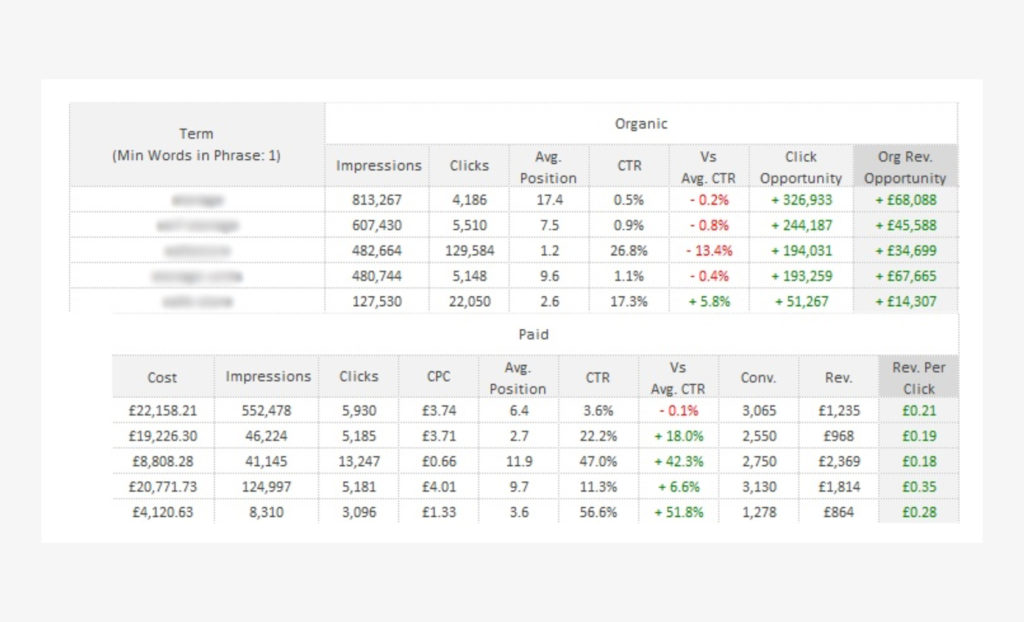The width and height of the screenshot is (1024, 622).
Task: Click the Cost column header
Action: pyautogui.click(x=162, y=377)
